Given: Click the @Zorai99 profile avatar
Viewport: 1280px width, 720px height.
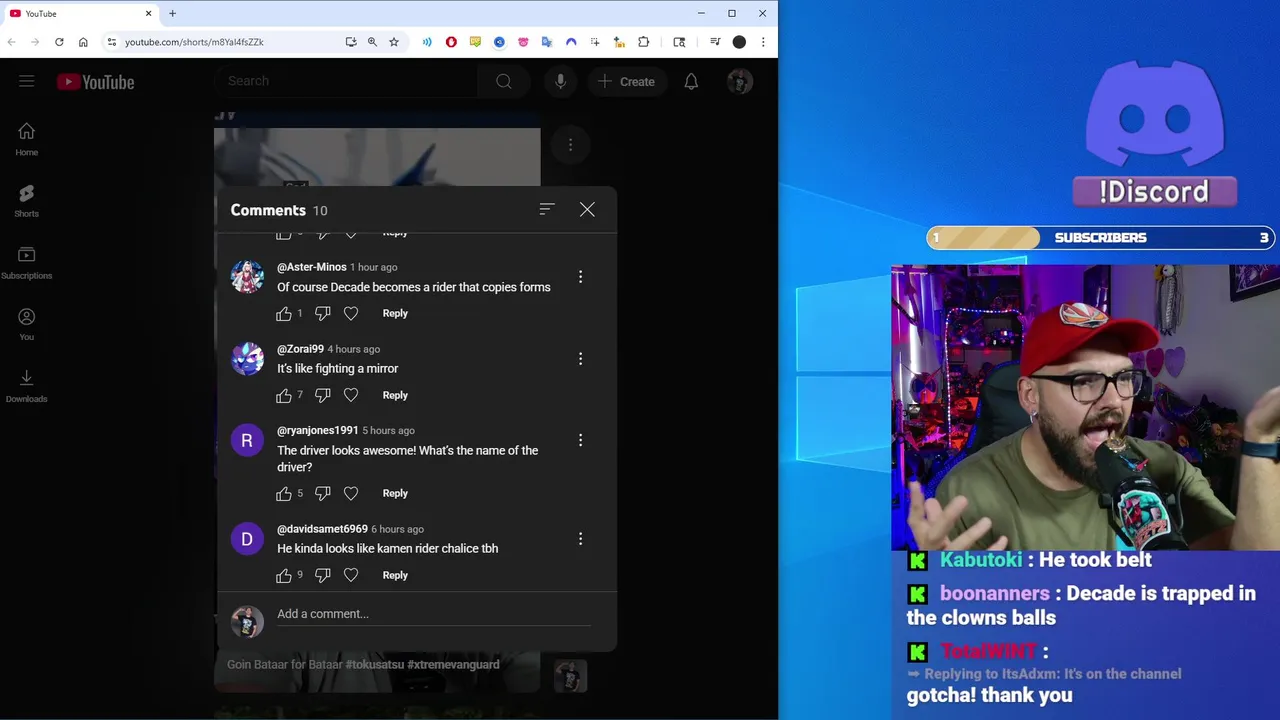Looking at the screenshot, I should [247, 359].
